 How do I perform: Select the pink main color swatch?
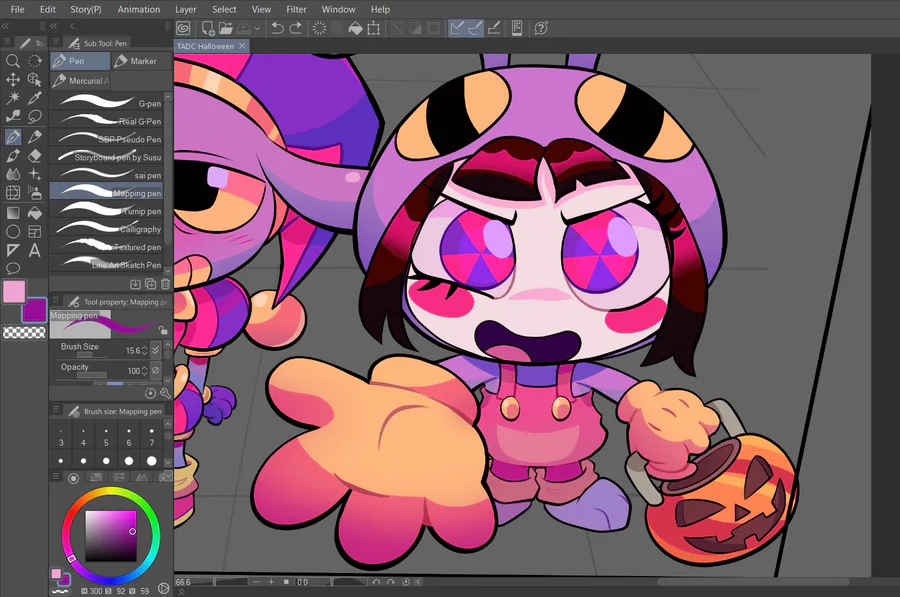click(14, 292)
